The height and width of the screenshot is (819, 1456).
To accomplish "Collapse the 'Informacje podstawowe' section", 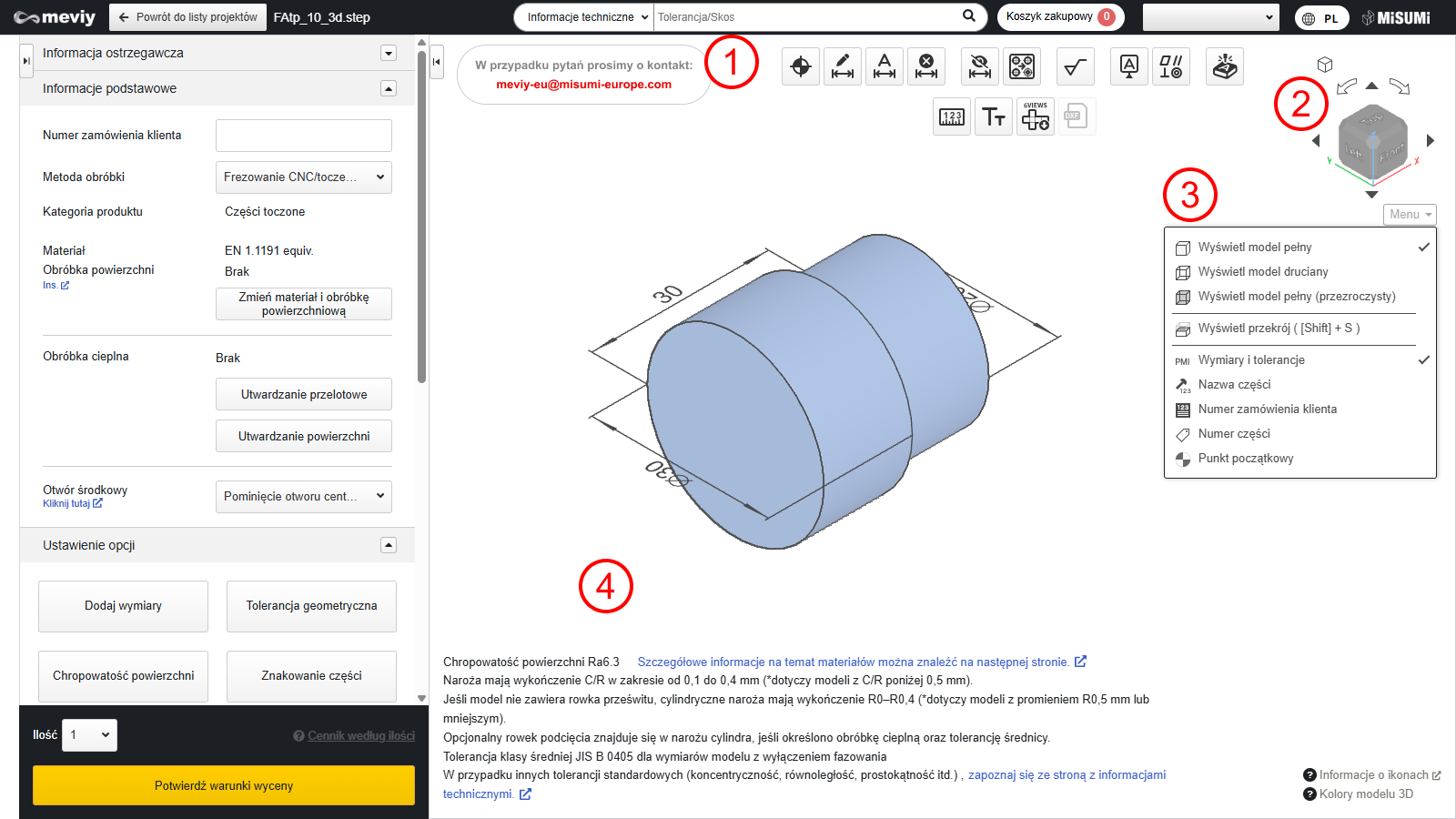I will (389, 88).
